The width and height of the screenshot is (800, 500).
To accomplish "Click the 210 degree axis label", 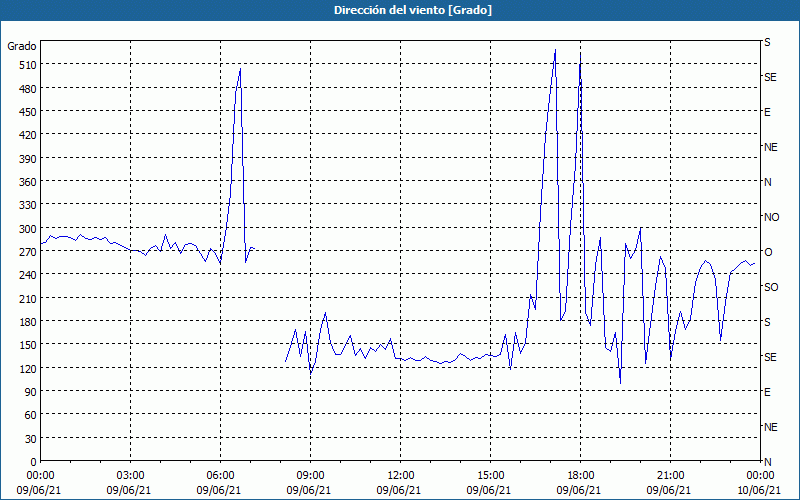I will (x=28, y=298).
